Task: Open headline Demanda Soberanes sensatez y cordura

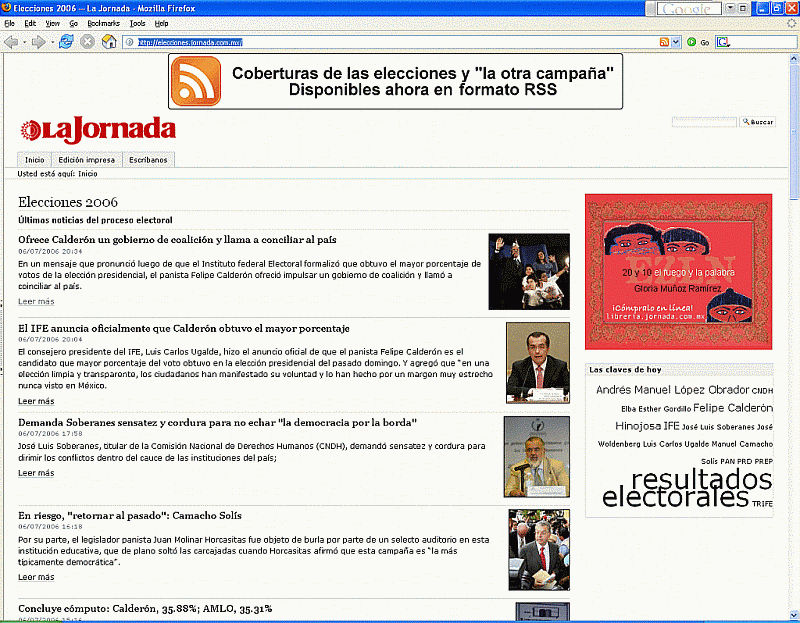Action: tap(217, 423)
